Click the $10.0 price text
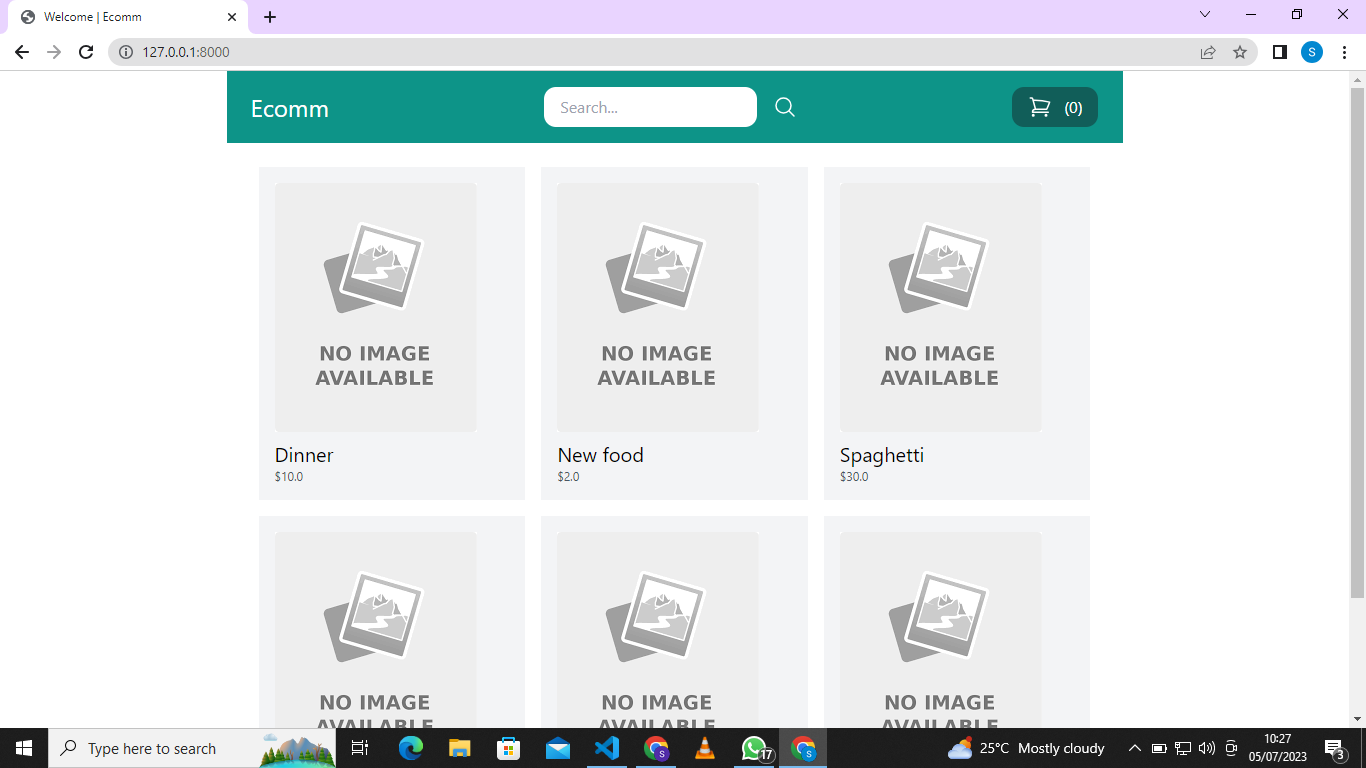The height and width of the screenshot is (768, 1366). (x=289, y=477)
